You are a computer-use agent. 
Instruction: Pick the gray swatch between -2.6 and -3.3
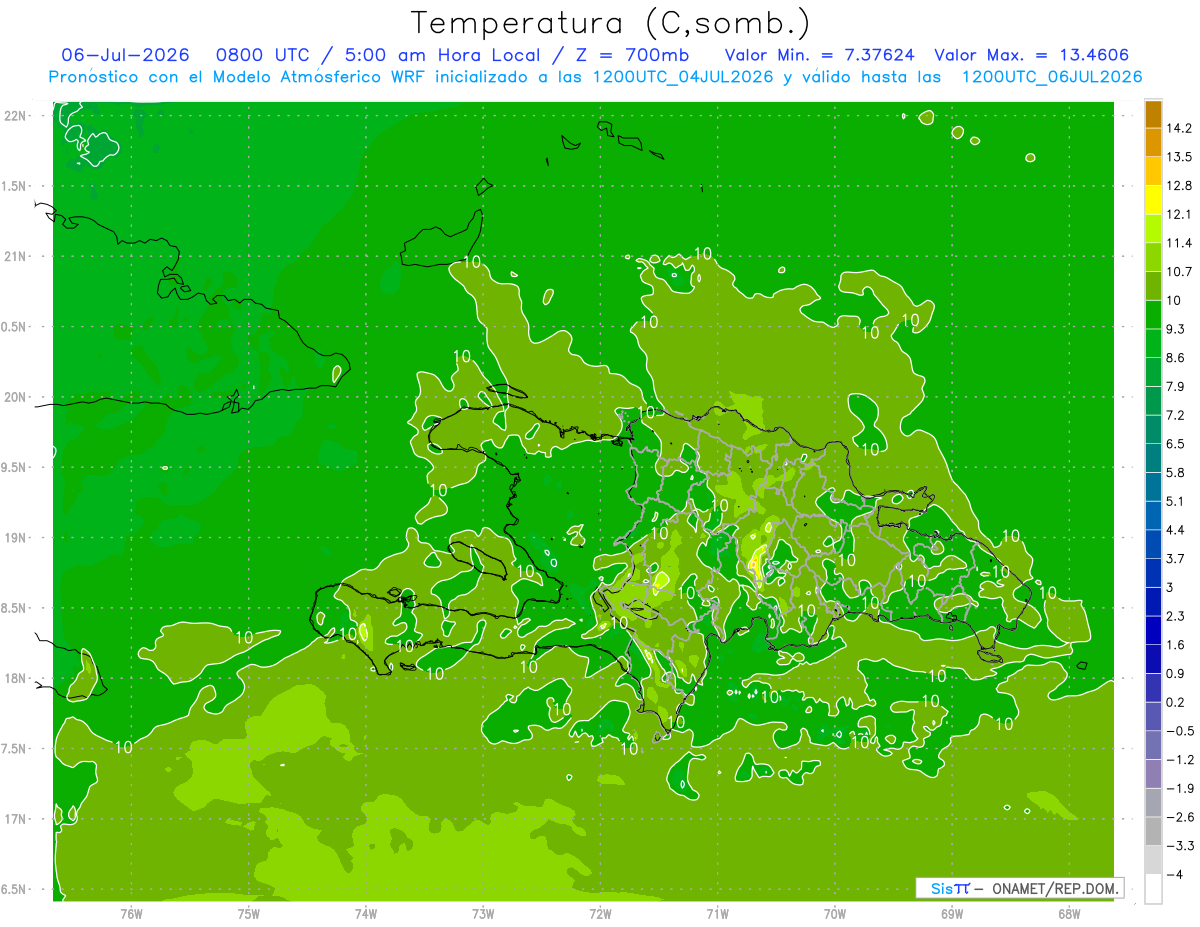1153,831
